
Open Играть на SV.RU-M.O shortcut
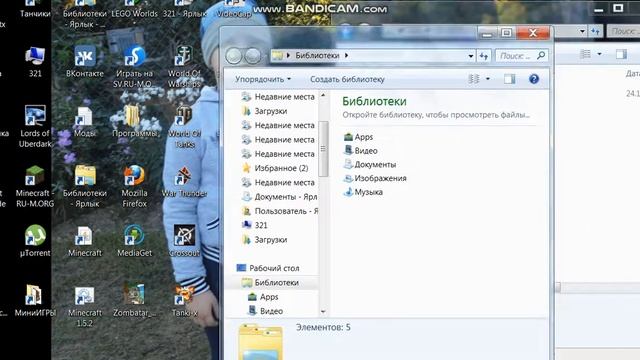134,67
